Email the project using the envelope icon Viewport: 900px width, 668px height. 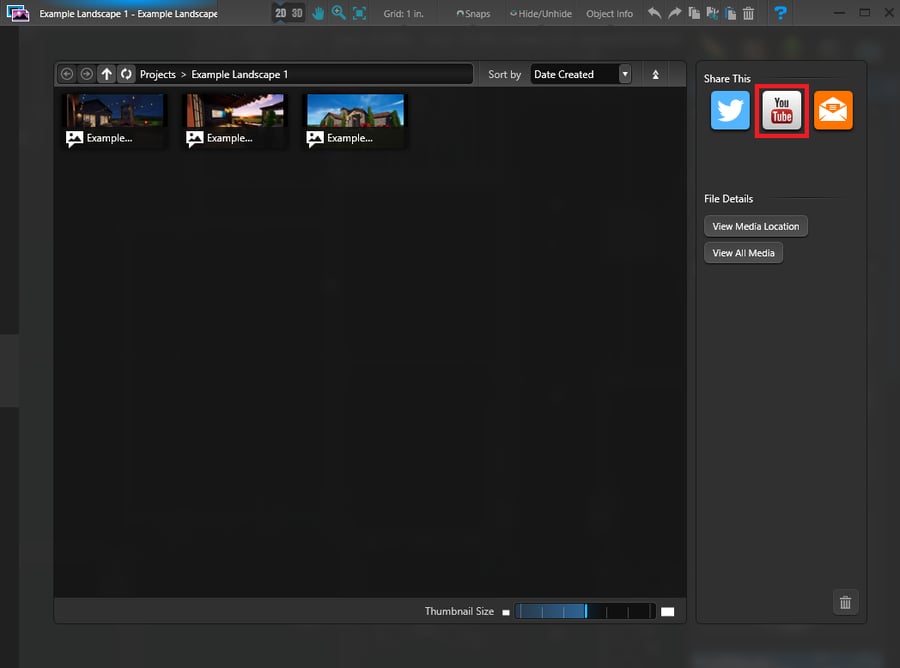pos(833,112)
